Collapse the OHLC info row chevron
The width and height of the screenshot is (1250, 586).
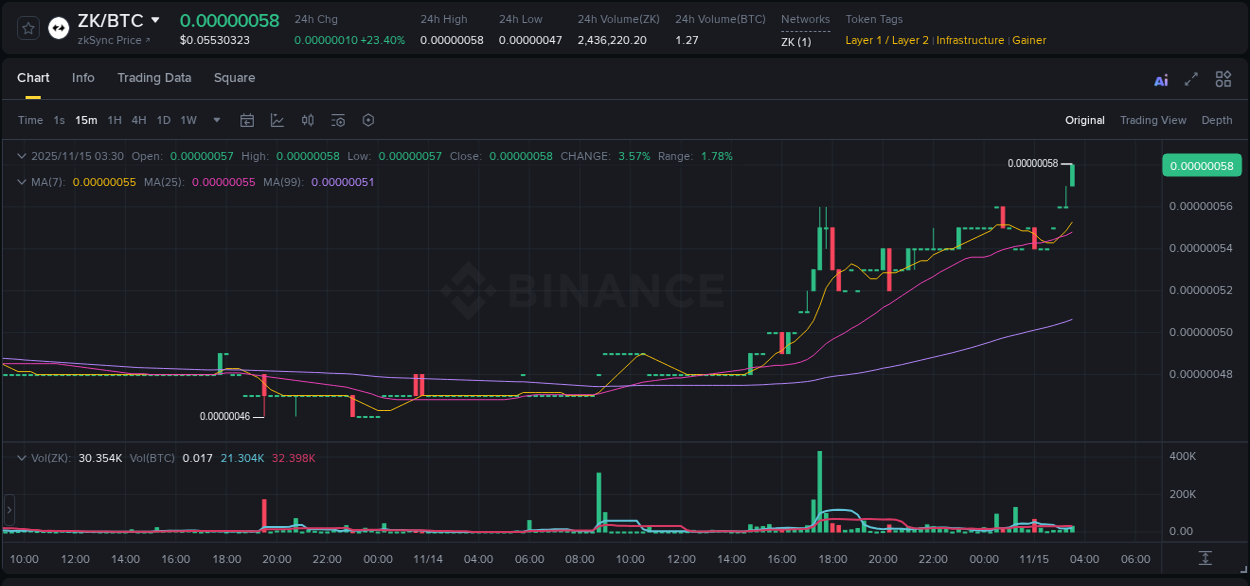pos(22,156)
